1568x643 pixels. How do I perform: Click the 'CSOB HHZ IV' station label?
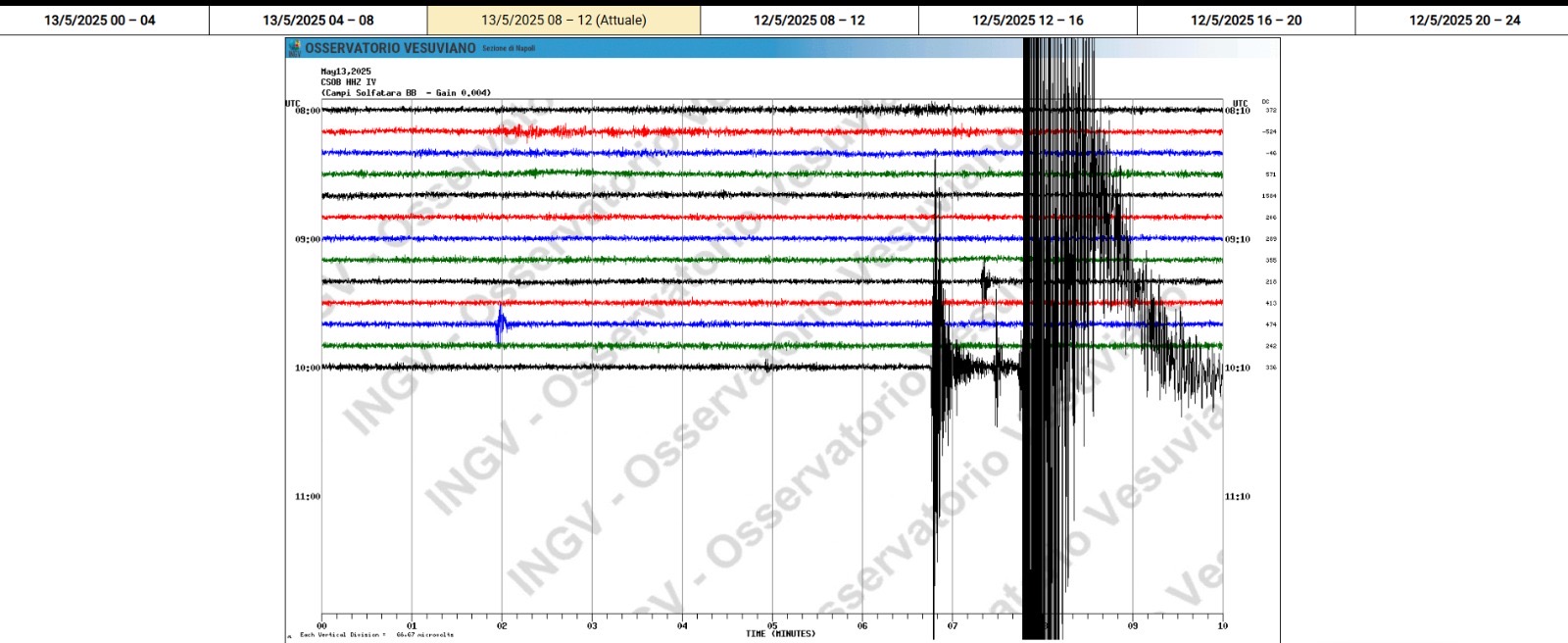click(x=348, y=82)
